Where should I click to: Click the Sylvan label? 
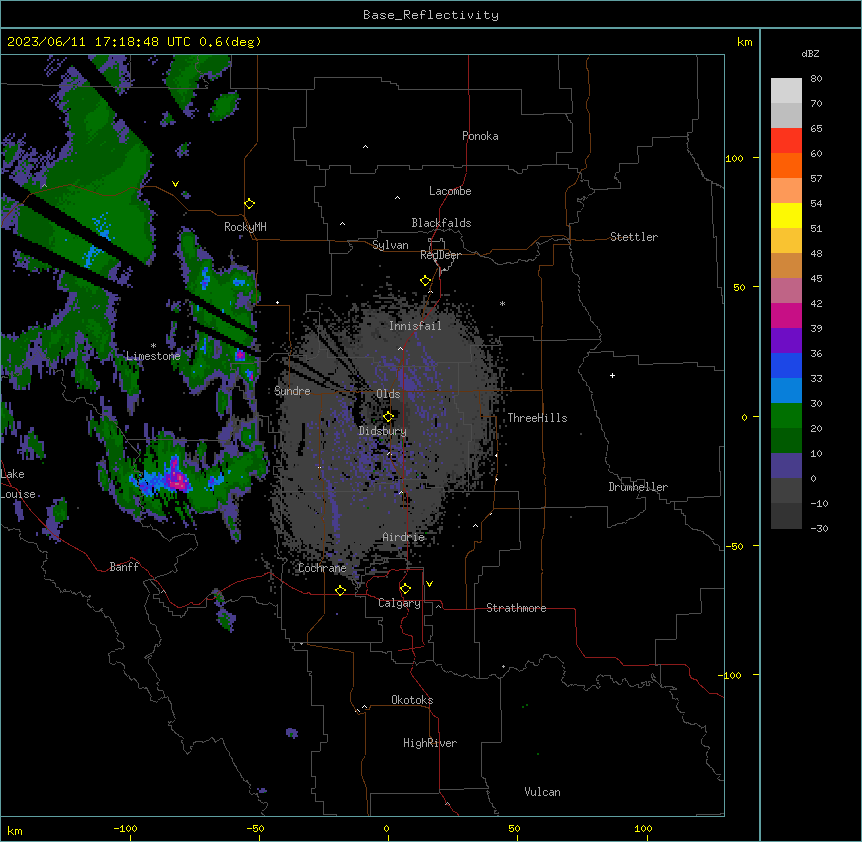click(x=390, y=245)
